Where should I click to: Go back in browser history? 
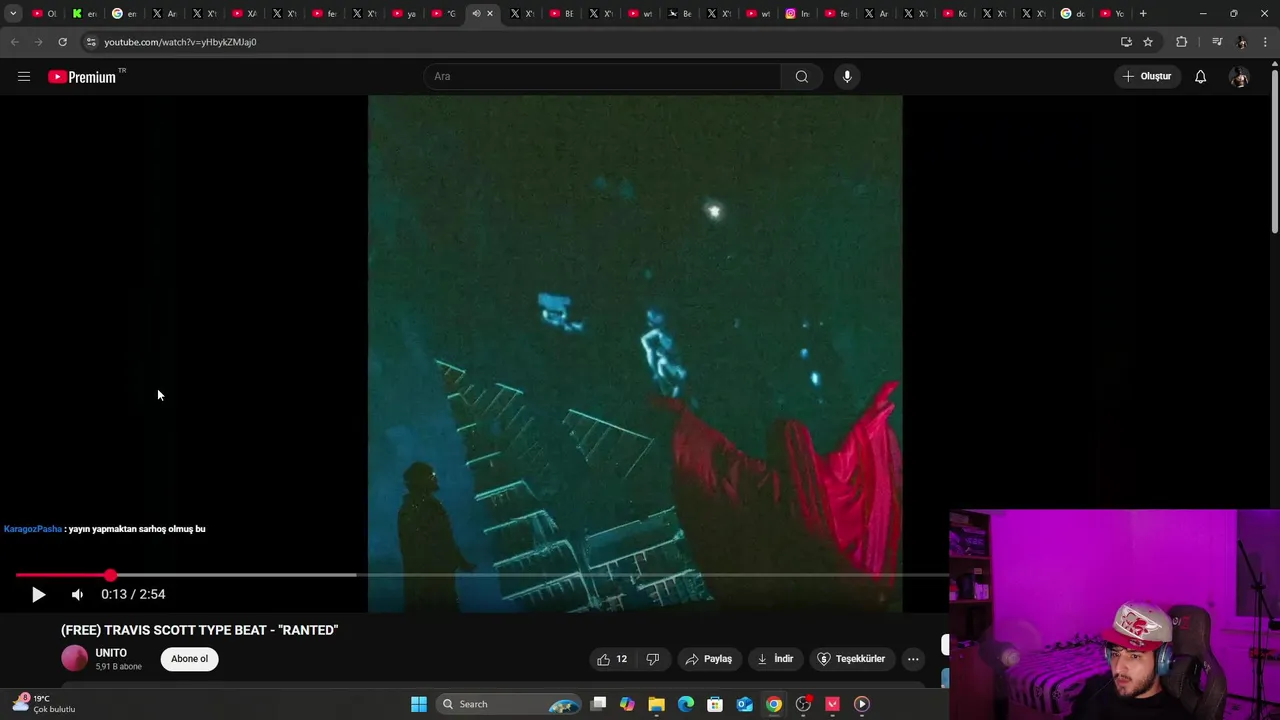pos(14,42)
